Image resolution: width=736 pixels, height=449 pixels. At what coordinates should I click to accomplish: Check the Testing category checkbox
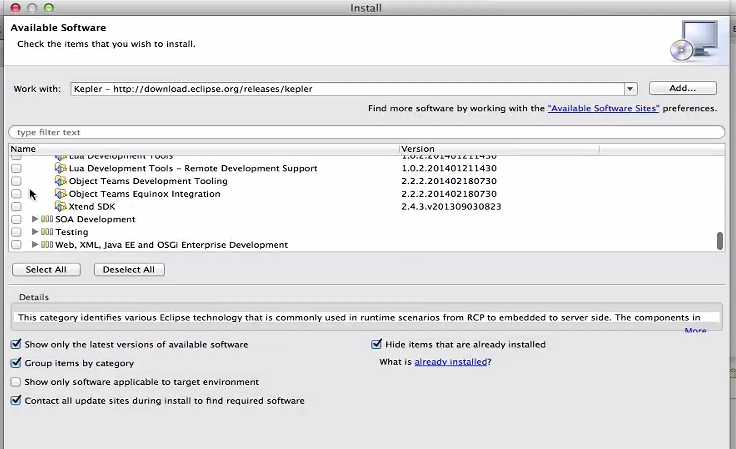point(16,232)
